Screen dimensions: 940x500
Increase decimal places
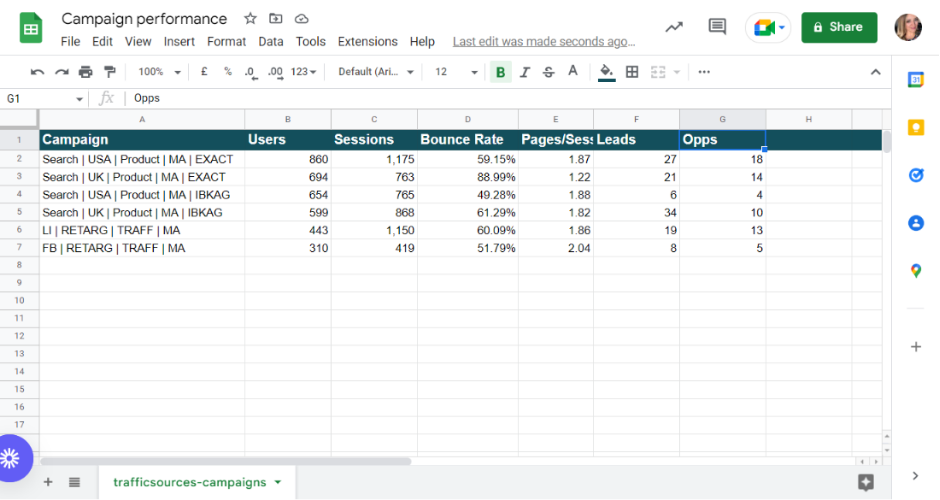coord(275,73)
